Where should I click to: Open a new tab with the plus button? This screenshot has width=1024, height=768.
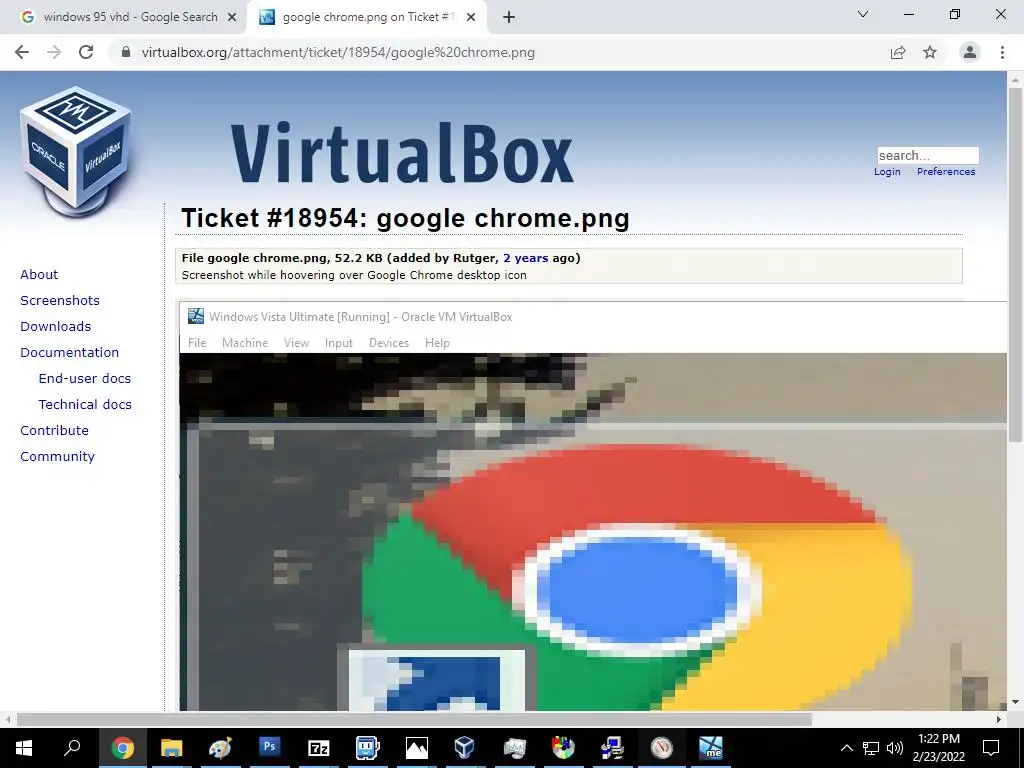[509, 18]
